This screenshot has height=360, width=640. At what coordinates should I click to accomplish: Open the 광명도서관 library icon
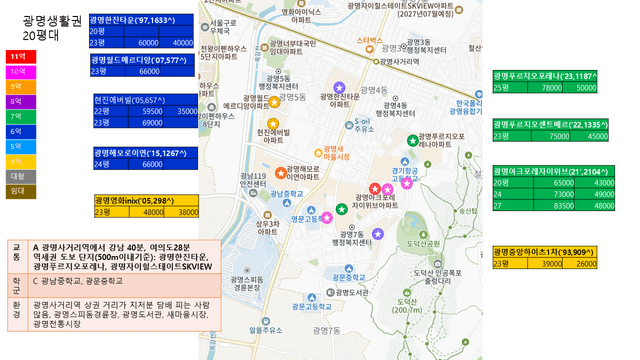tap(331, 292)
